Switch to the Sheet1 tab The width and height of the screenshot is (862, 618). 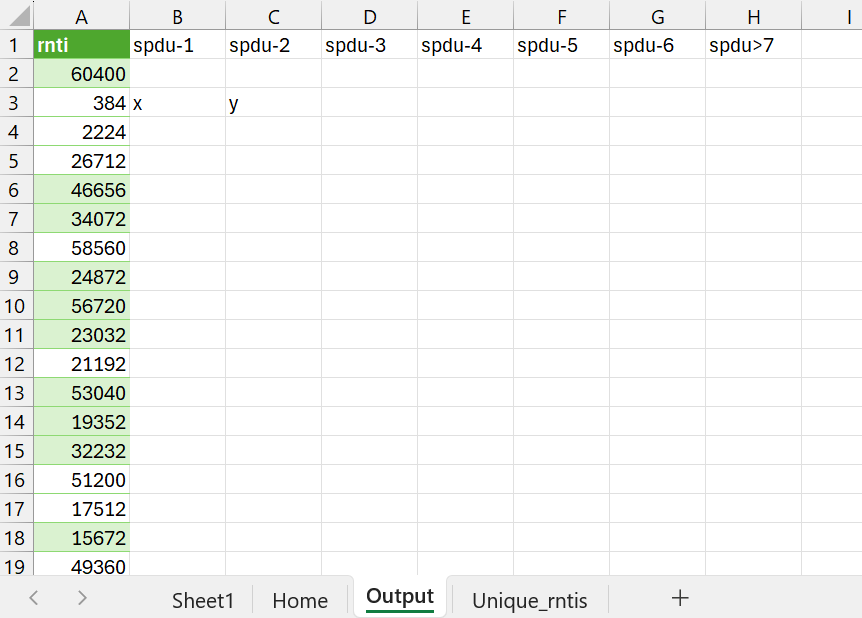203,600
